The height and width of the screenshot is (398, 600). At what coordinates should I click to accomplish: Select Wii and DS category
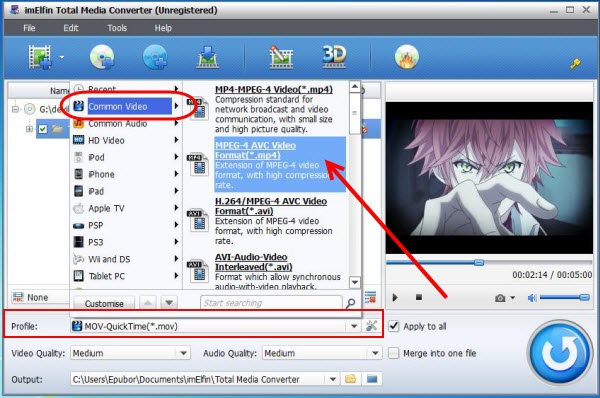[x=126, y=259]
